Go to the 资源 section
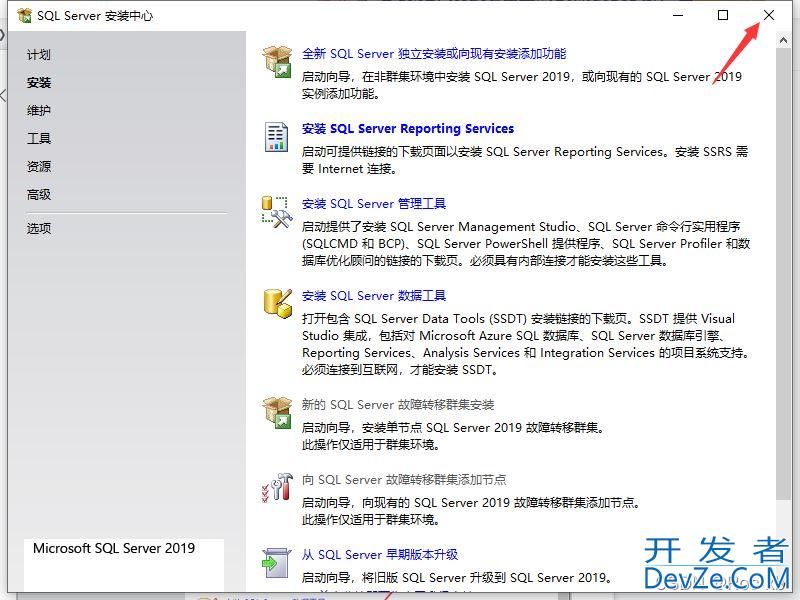This screenshot has height=600, width=800. point(39,166)
